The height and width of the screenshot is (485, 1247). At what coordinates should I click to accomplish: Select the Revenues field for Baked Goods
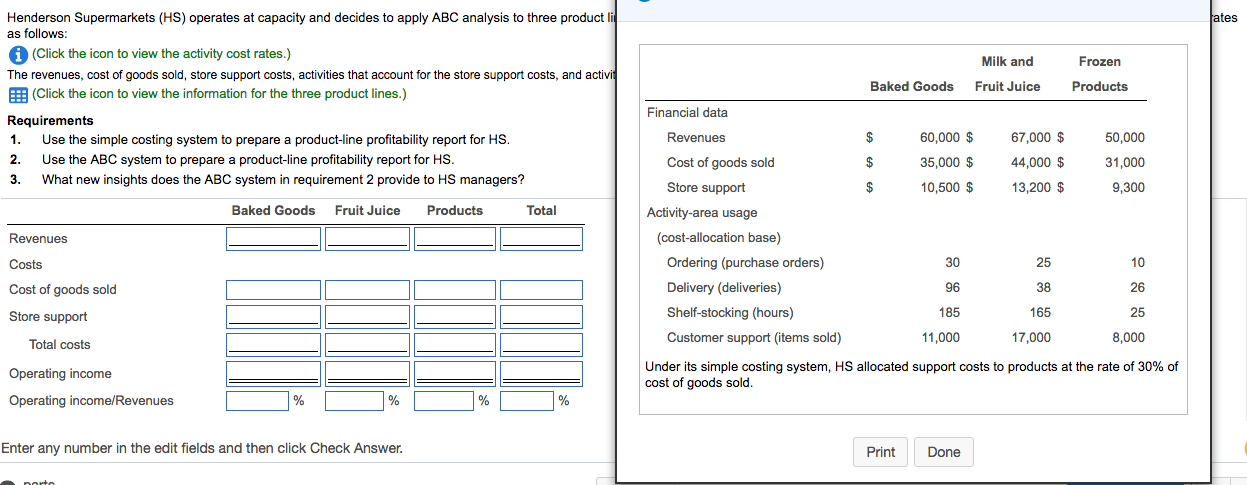273,238
